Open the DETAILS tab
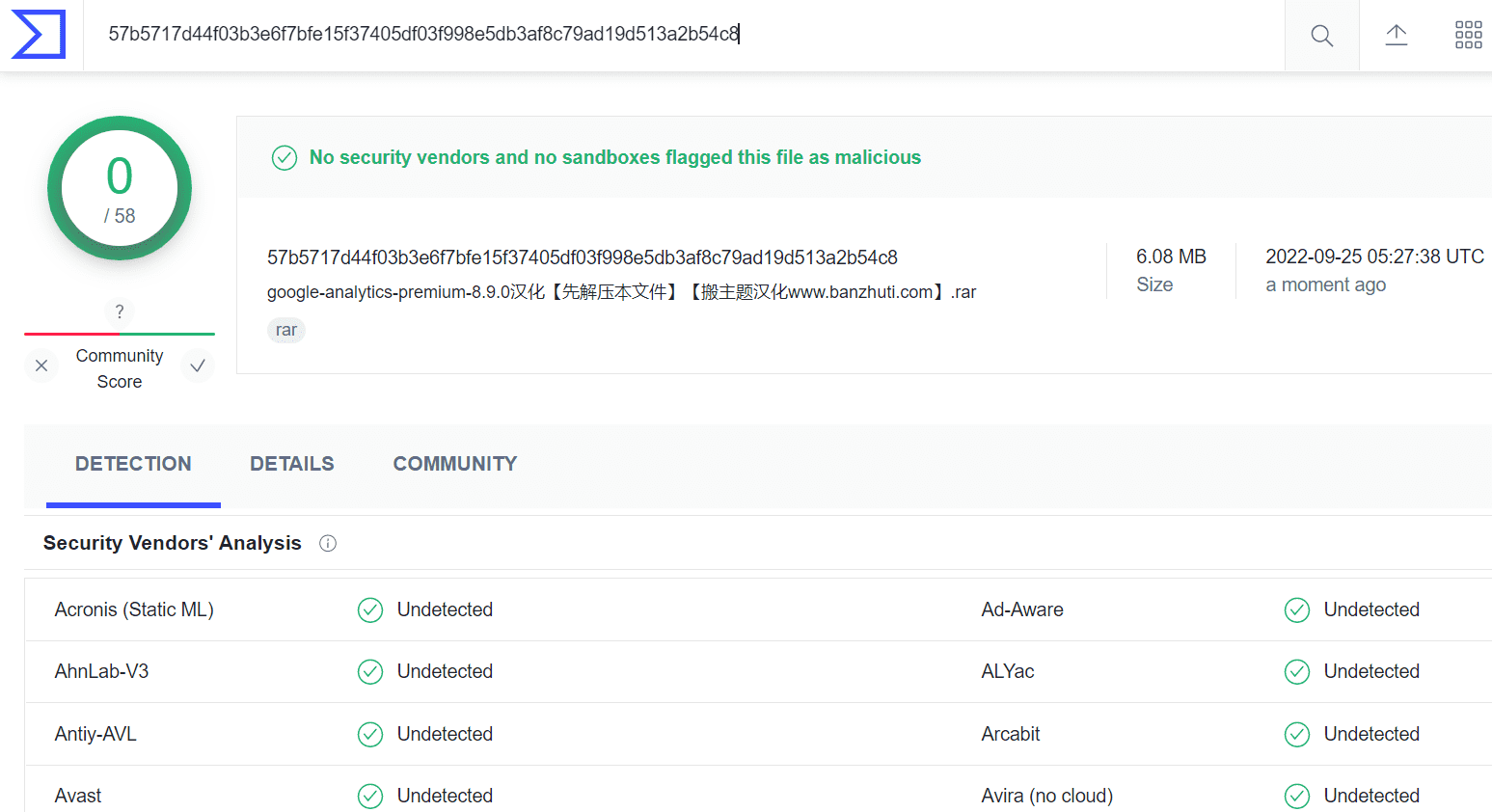This screenshot has height=812, width=1492. tap(292, 464)
